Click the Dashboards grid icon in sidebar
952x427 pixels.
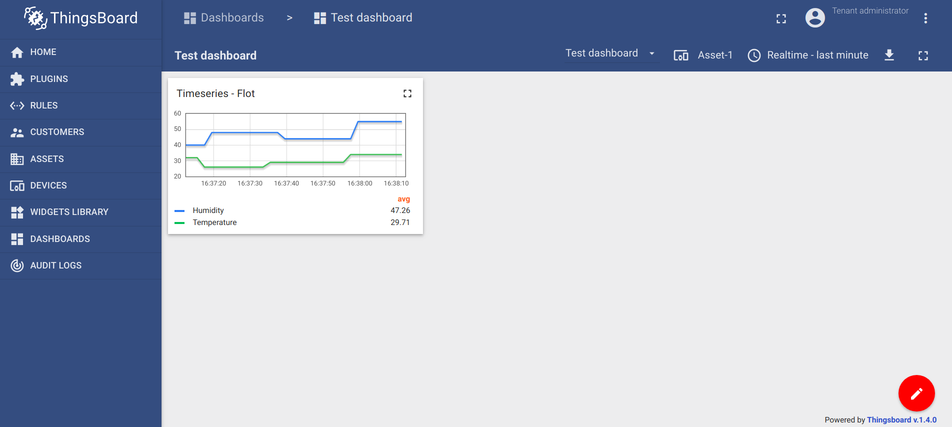(x=17, y=239)
